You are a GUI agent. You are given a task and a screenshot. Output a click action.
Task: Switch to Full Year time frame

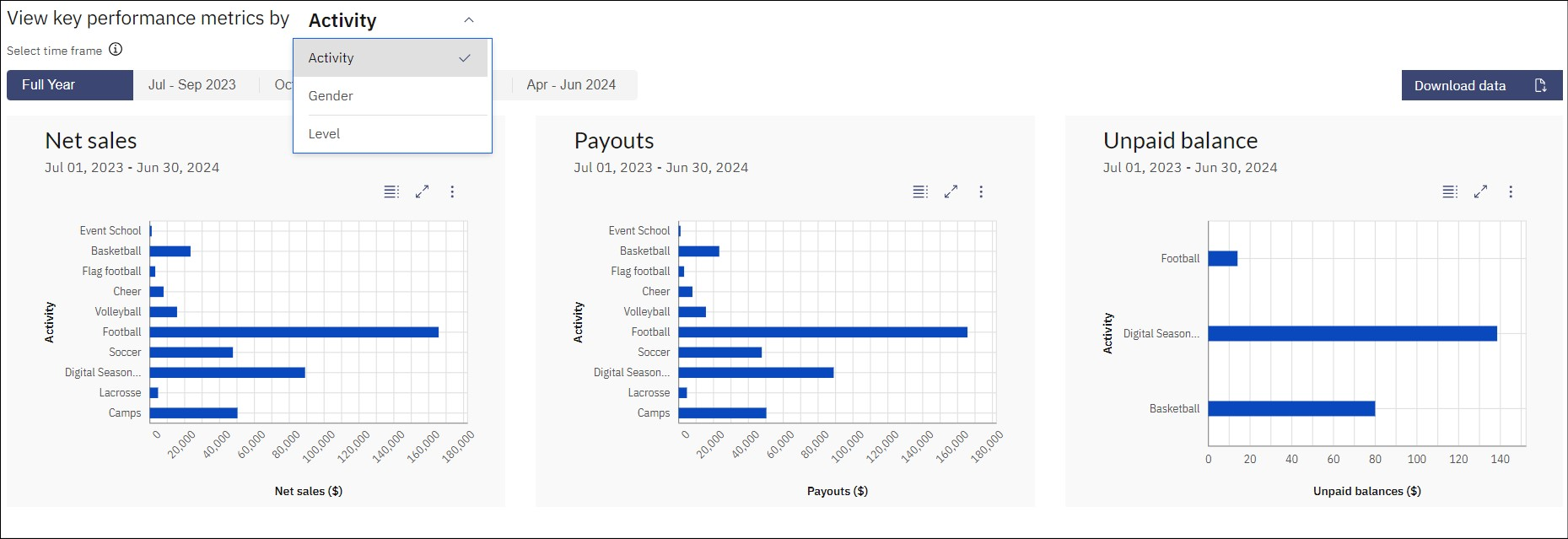pos(70,85)
